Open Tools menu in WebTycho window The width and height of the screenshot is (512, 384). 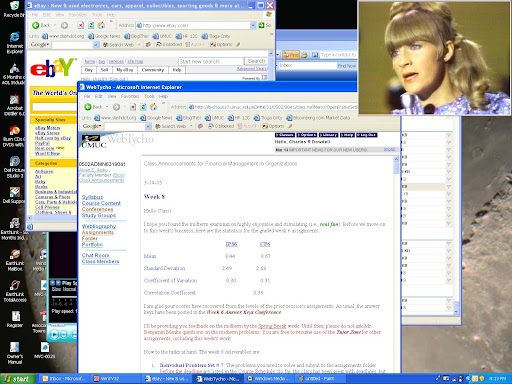(149, 96)
